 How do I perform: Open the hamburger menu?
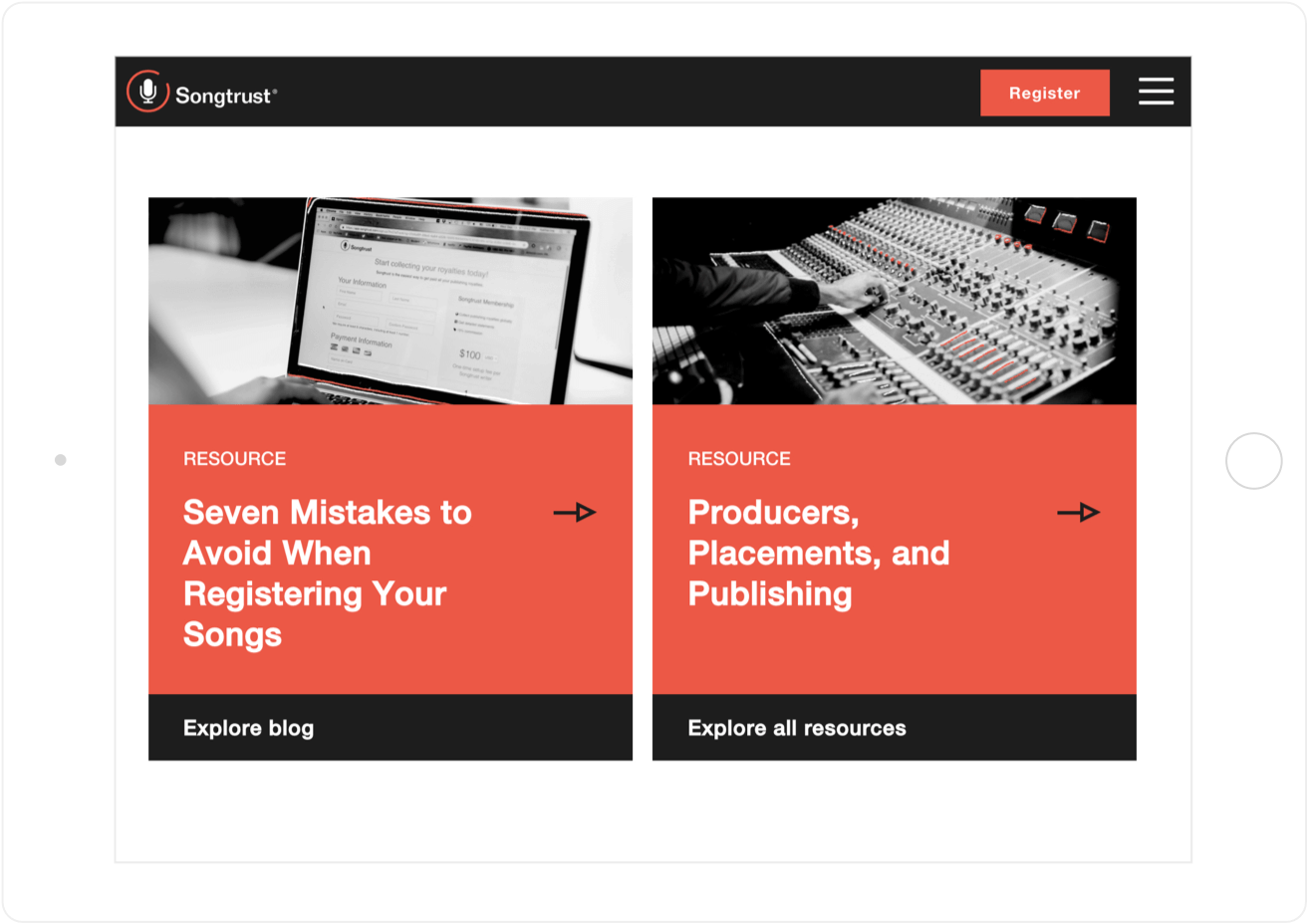[1156, 92]
